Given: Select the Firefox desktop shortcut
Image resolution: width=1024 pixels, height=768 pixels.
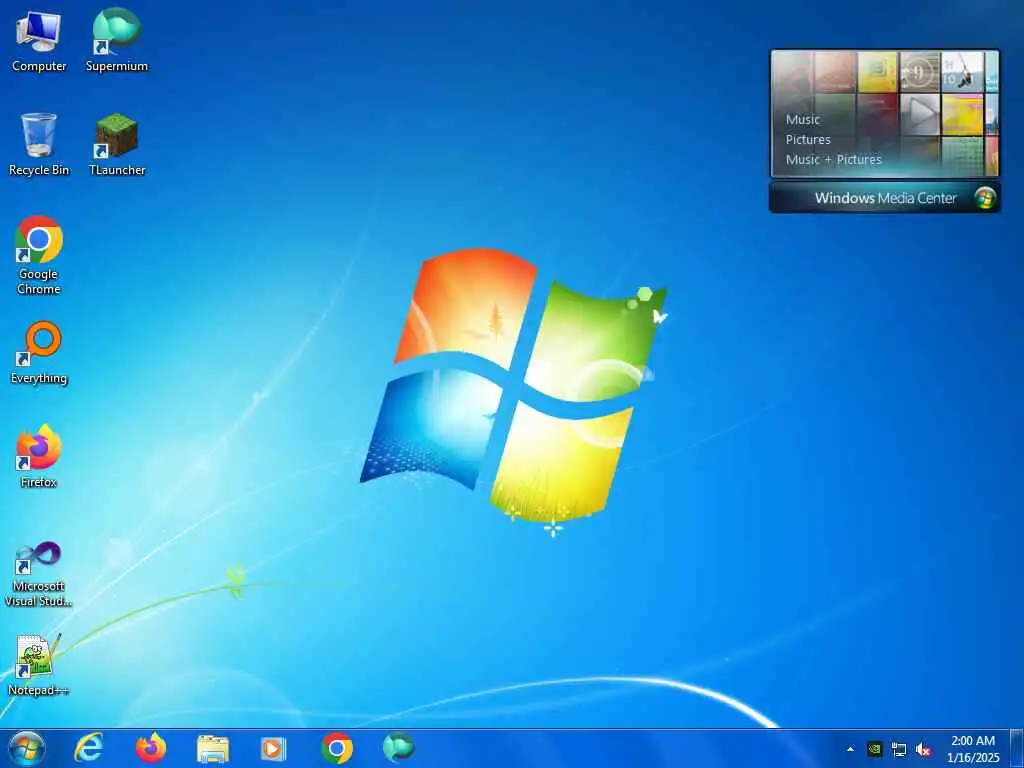Looking at the screenshot, I should [x=39, y=456].
